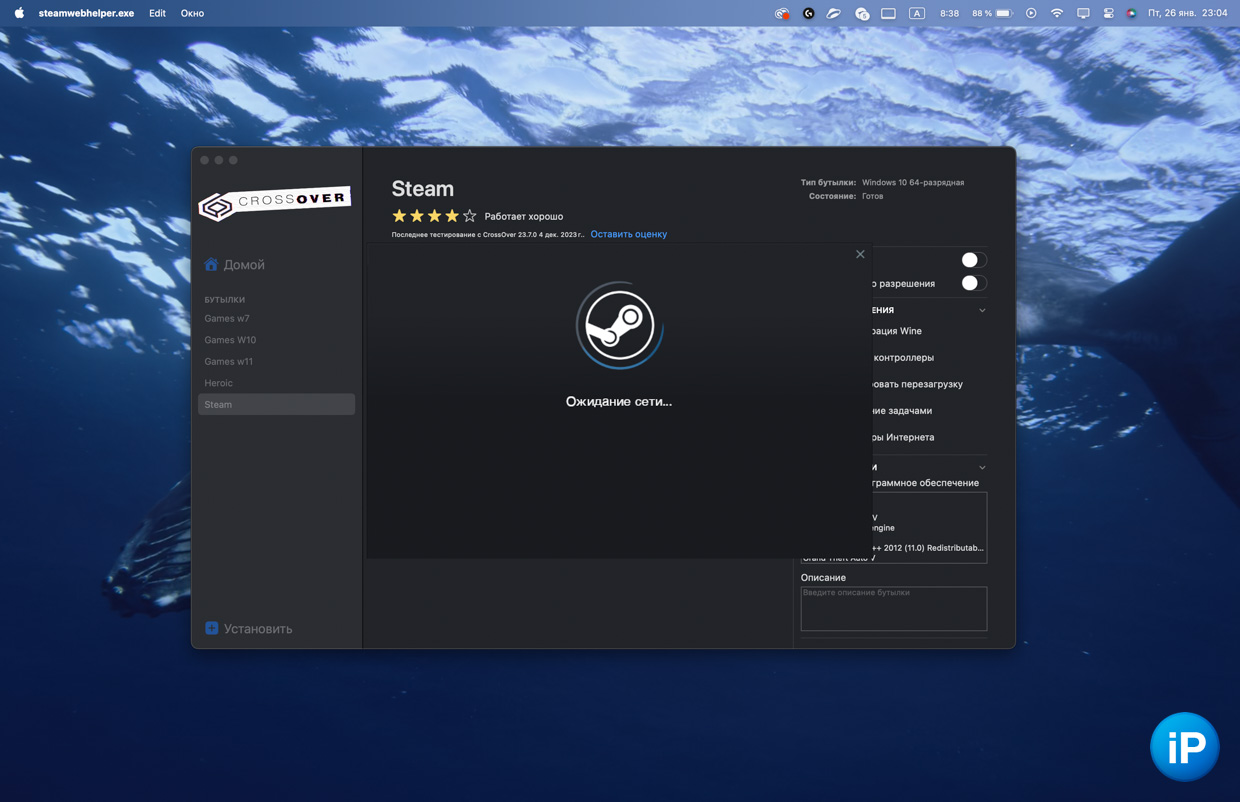Click the empty fifth rating star
1240x802 pixels.
[469, 216]
